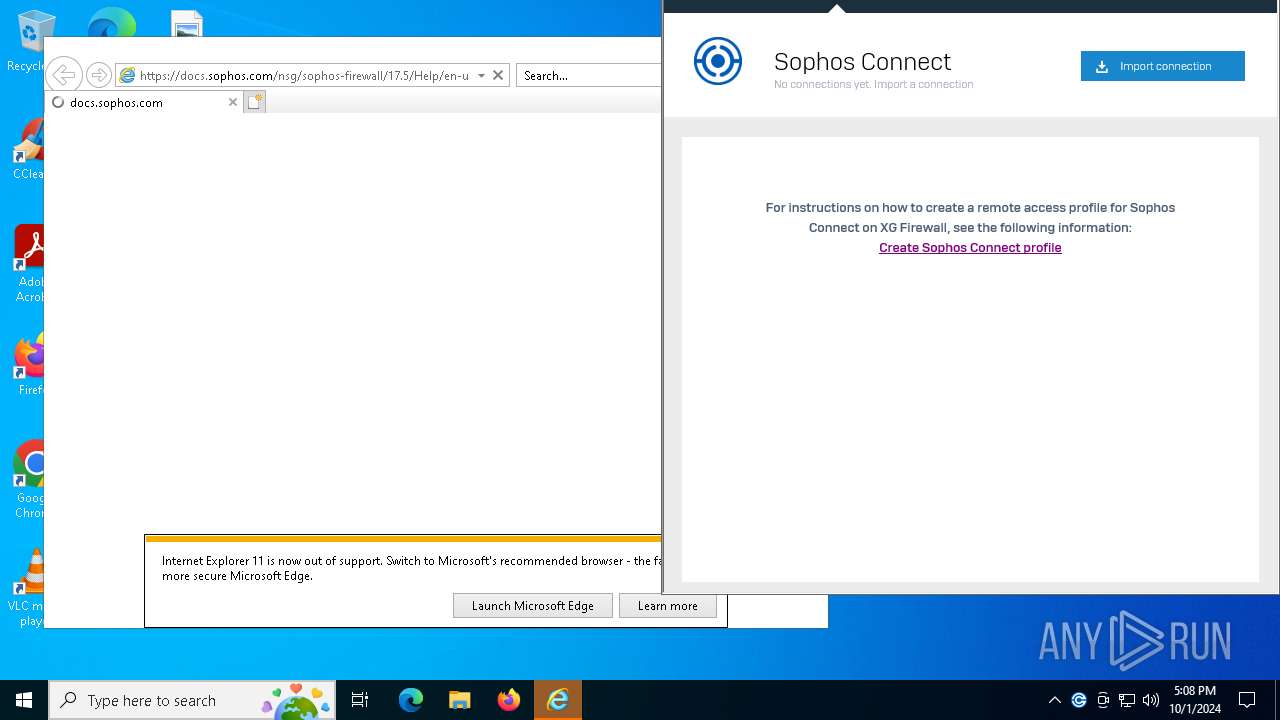Image resolution: width=1280 pixels, height=720 pixels.
Task: Click the network tray icon
Action: point(1127,700)
